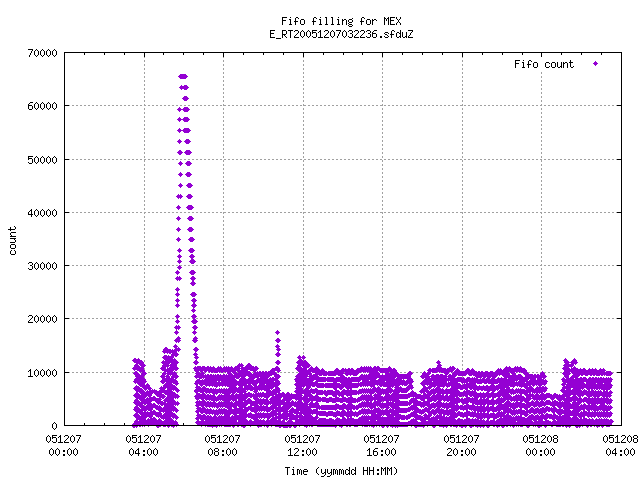Click the 051208 00:00 x-axis tick label
640x480 pixels.
(x=540, y=446)
